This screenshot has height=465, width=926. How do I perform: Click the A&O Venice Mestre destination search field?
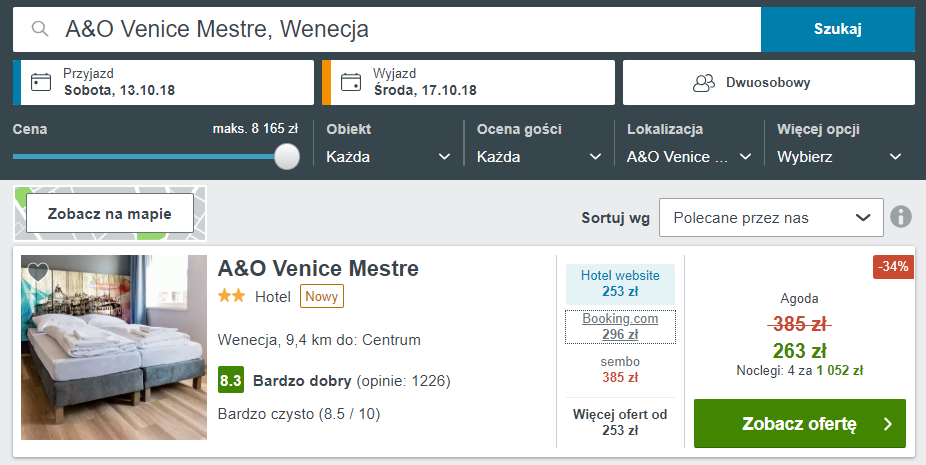point(387,29)
